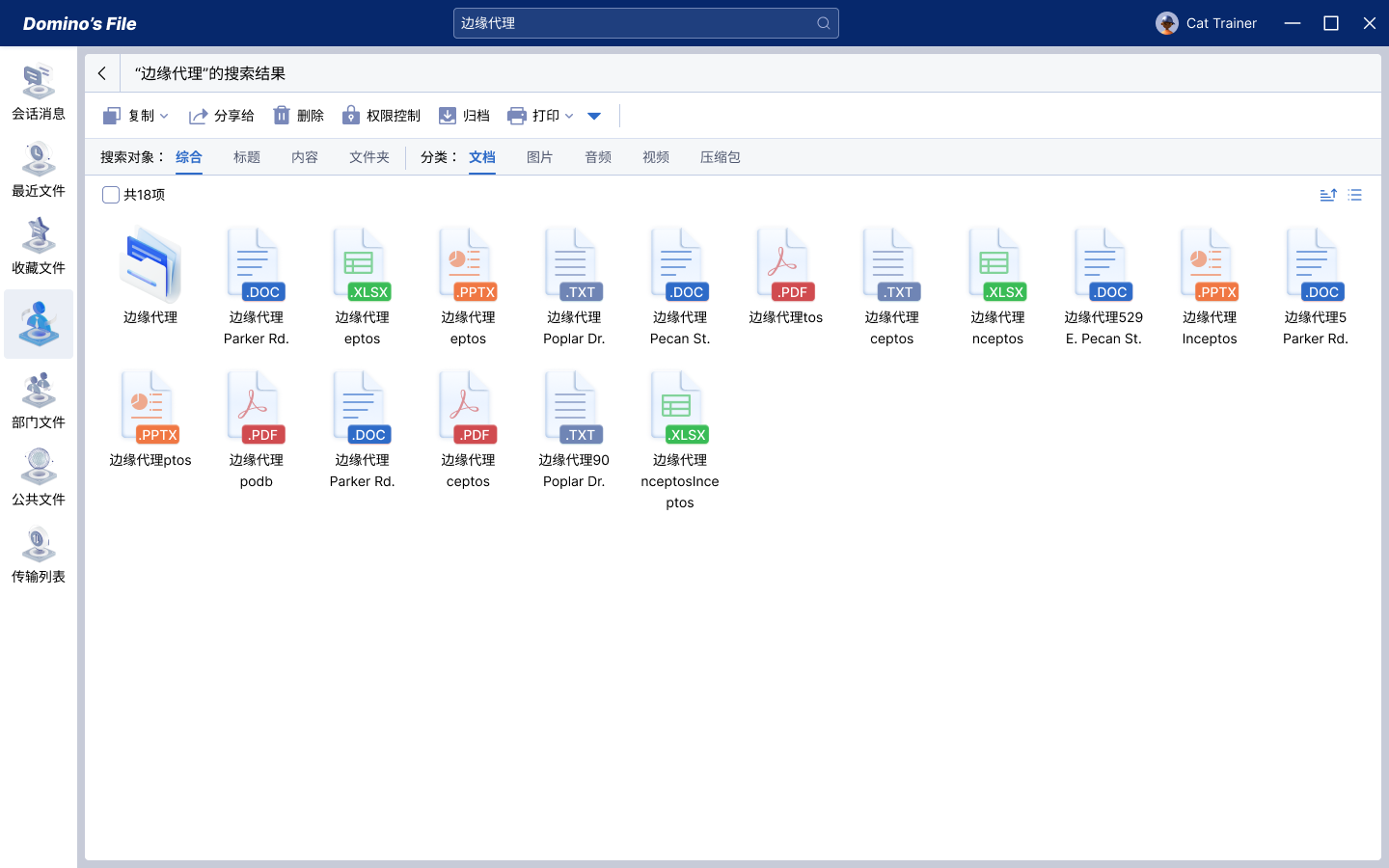Click the 权限控制 button

pyautogui.click(x=382, y=116)
